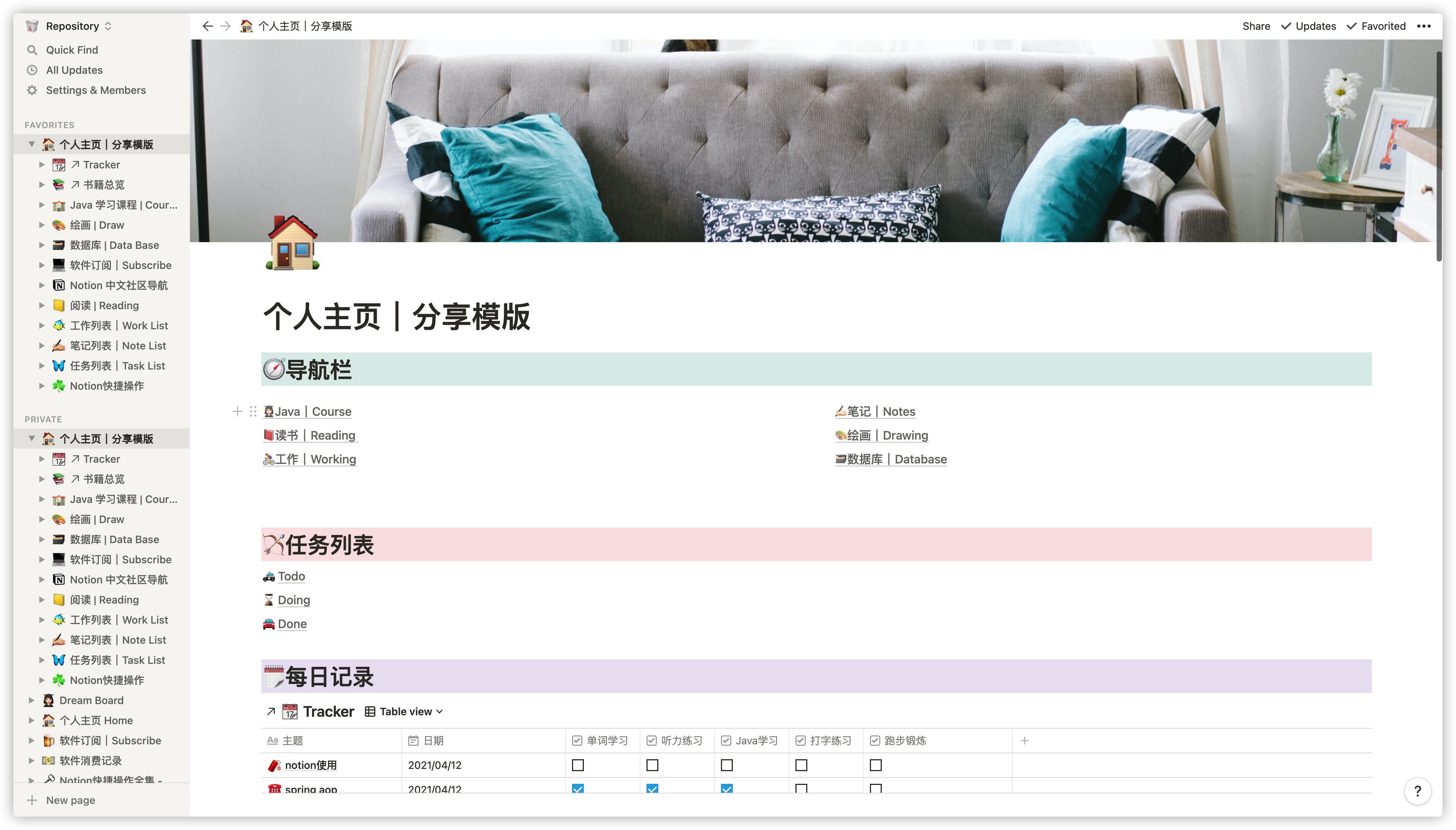Click the Share button
The image size is (1456, 830).
click(x=1256, y=26)
